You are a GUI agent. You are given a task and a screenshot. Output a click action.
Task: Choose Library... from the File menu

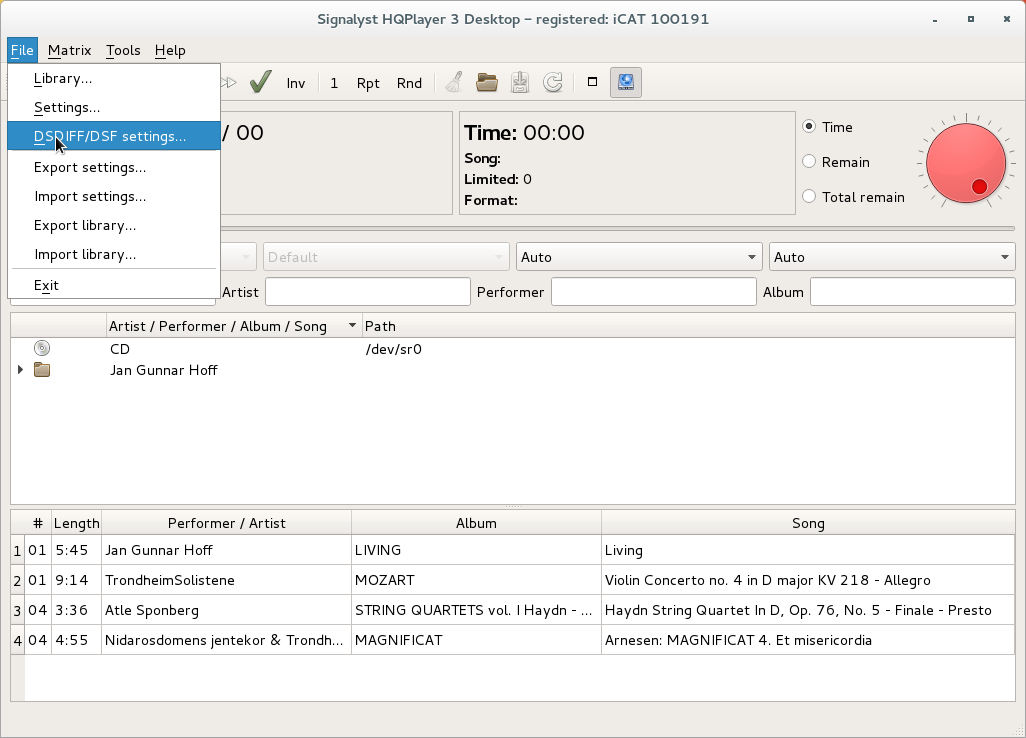[x=114, y=79]
